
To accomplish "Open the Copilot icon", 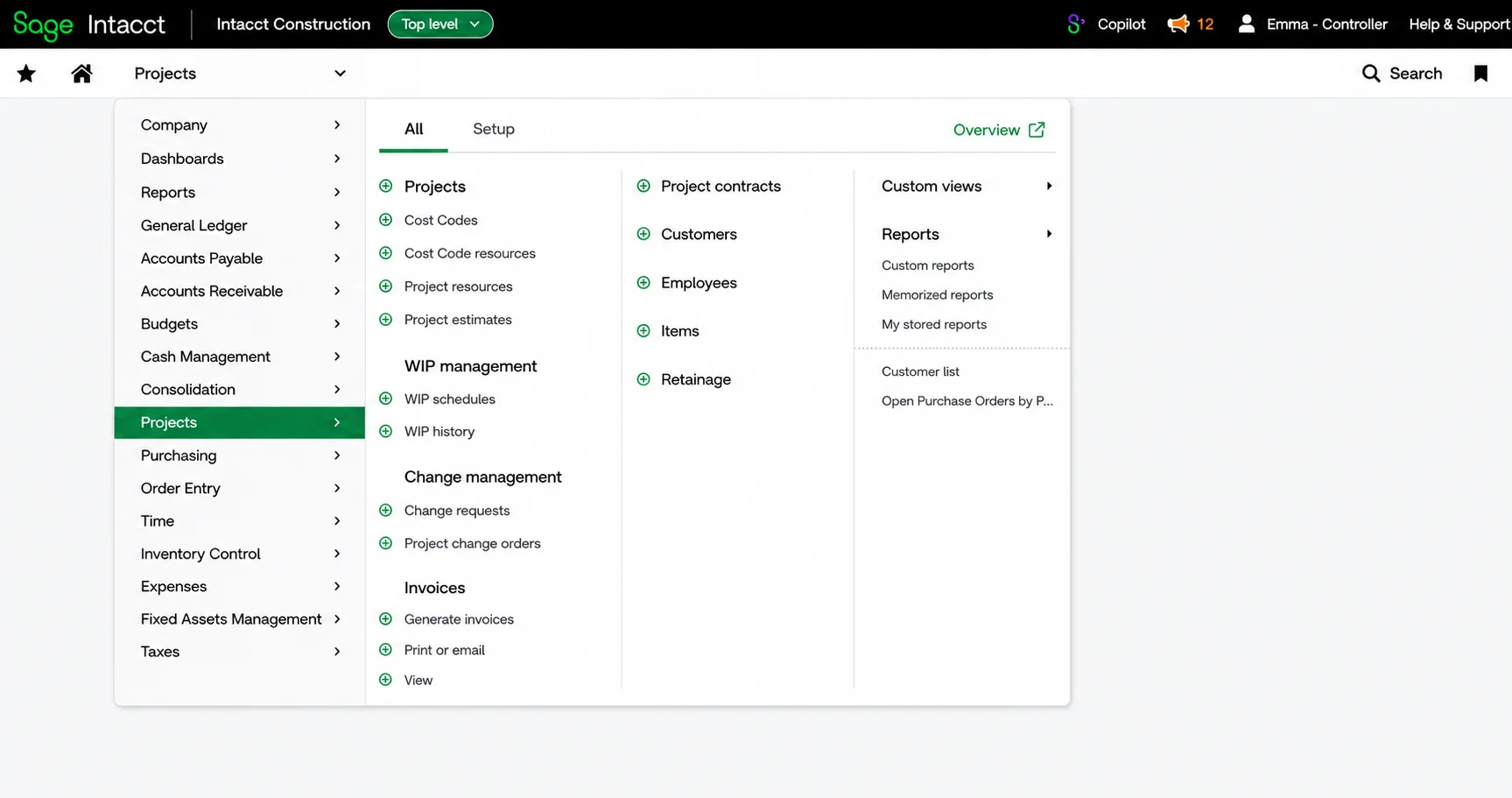I will click(1076, 24).
